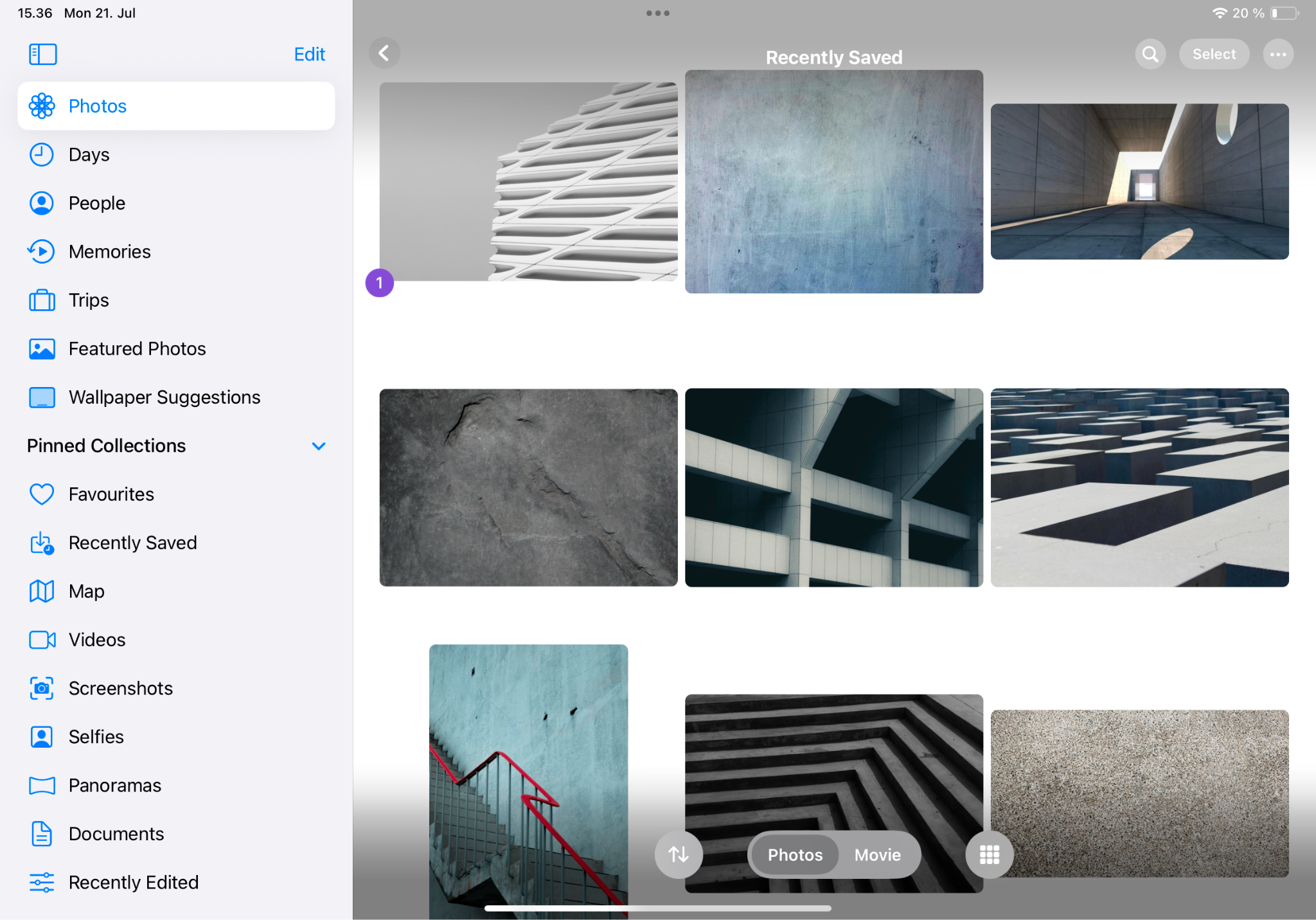Select Featured Photos in the sidebar

176,348
